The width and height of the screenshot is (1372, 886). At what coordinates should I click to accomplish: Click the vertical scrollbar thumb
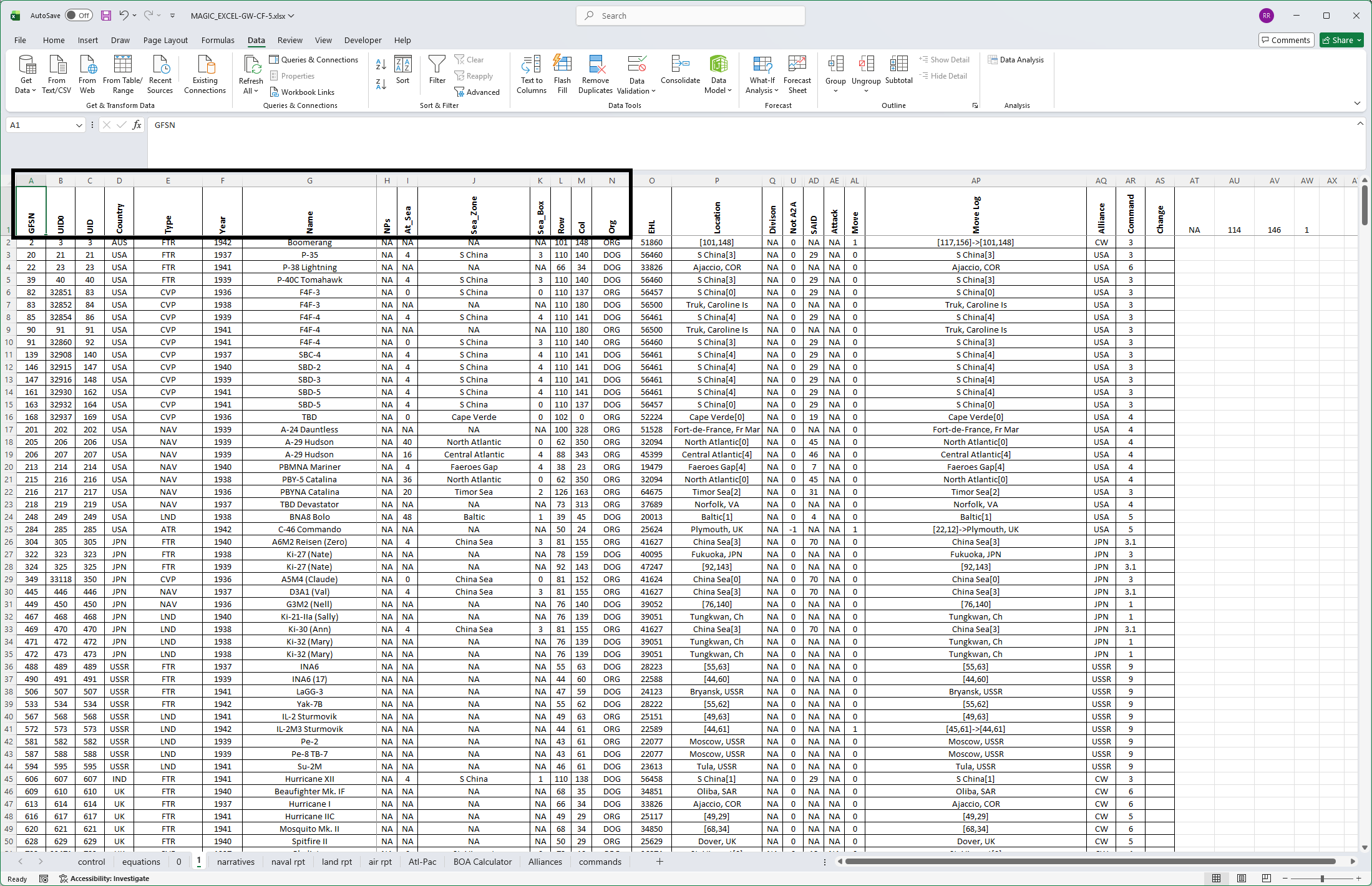(1365, 206)
